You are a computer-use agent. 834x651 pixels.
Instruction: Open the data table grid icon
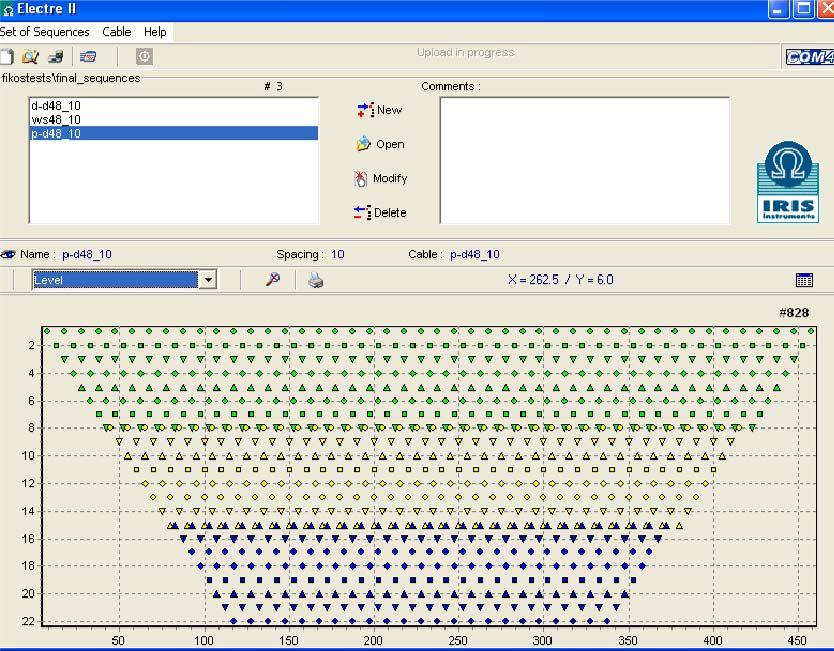pos(804,280)
